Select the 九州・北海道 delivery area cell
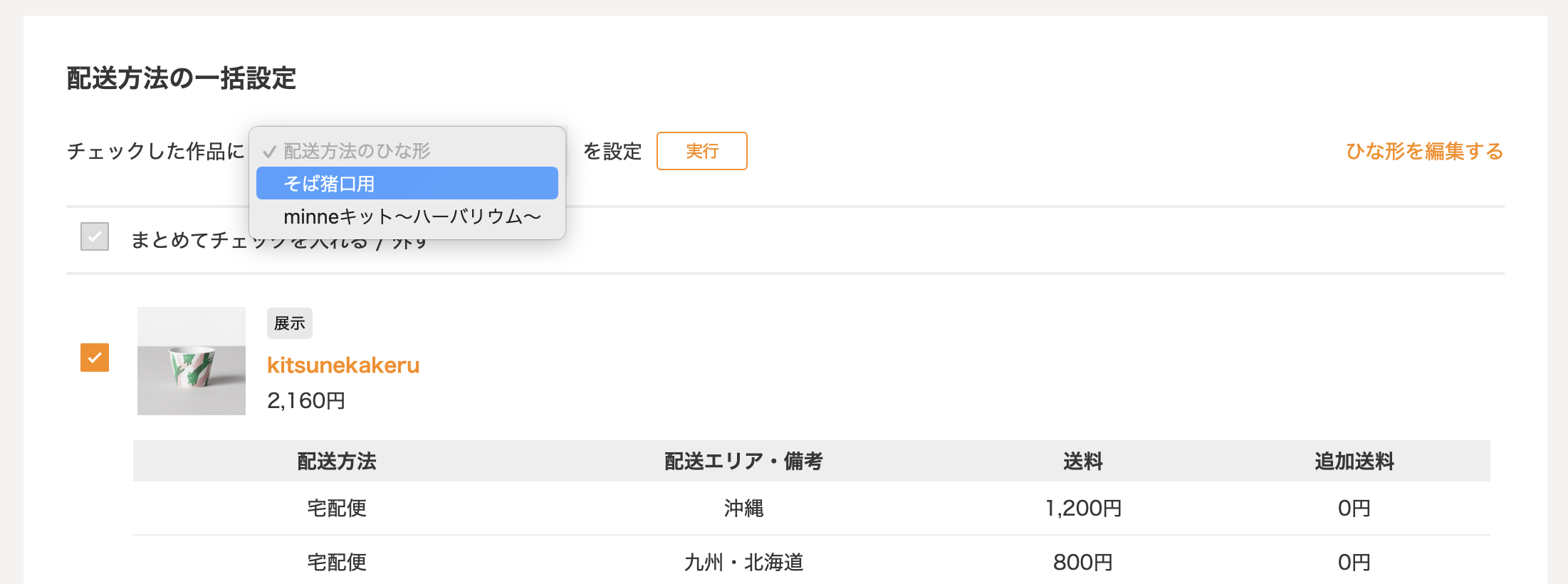 point(743,563)
